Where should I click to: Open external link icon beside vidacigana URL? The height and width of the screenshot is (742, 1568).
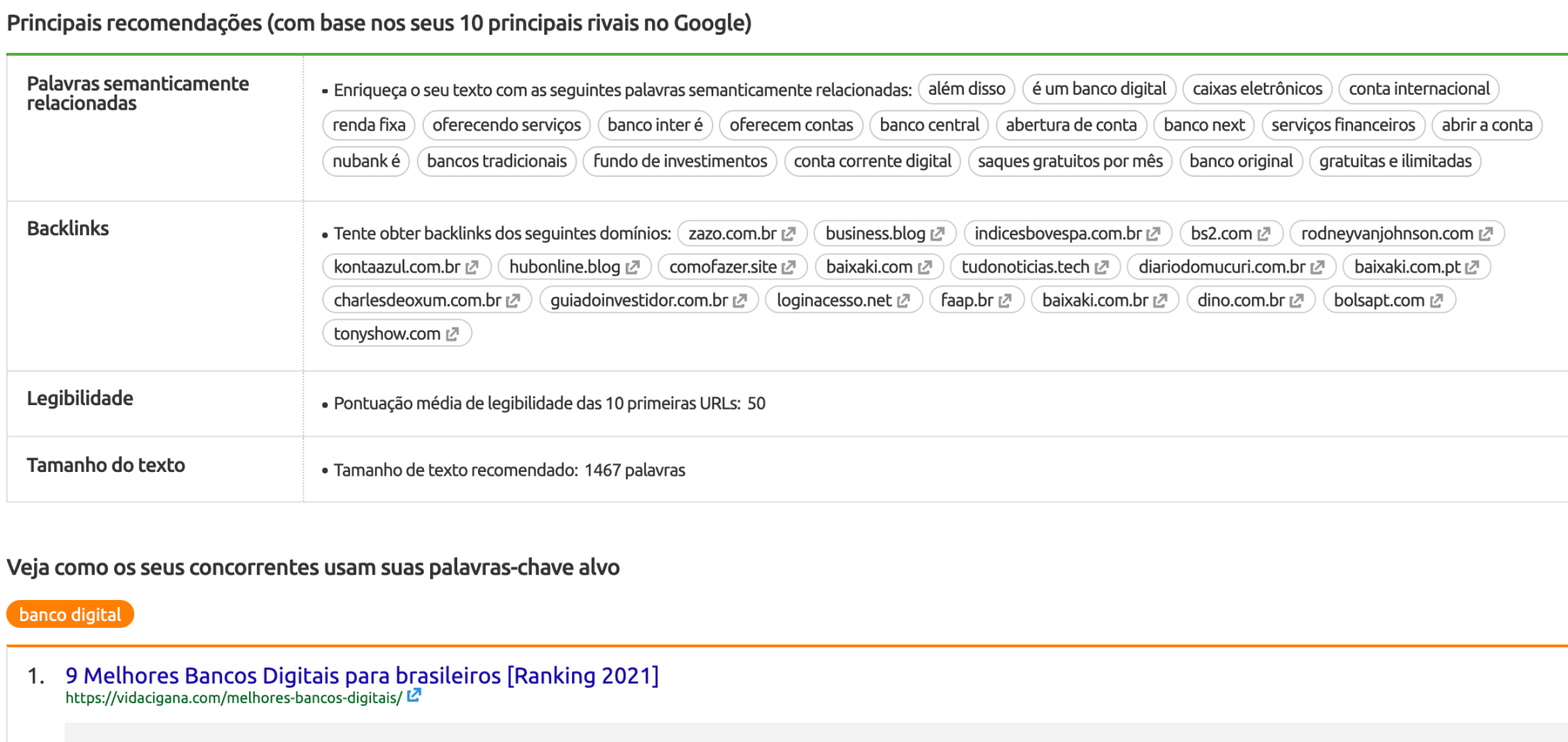coord(415,695)
